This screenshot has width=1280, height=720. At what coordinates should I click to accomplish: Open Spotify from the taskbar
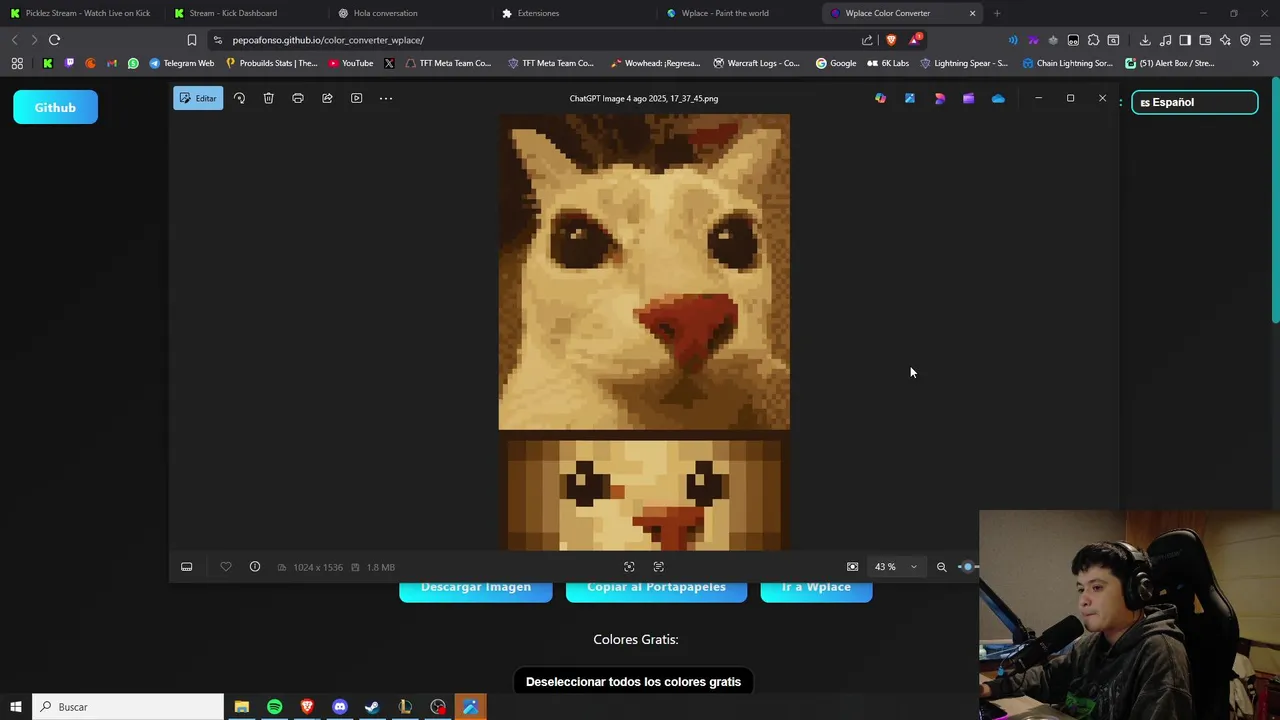coord(274,707)
